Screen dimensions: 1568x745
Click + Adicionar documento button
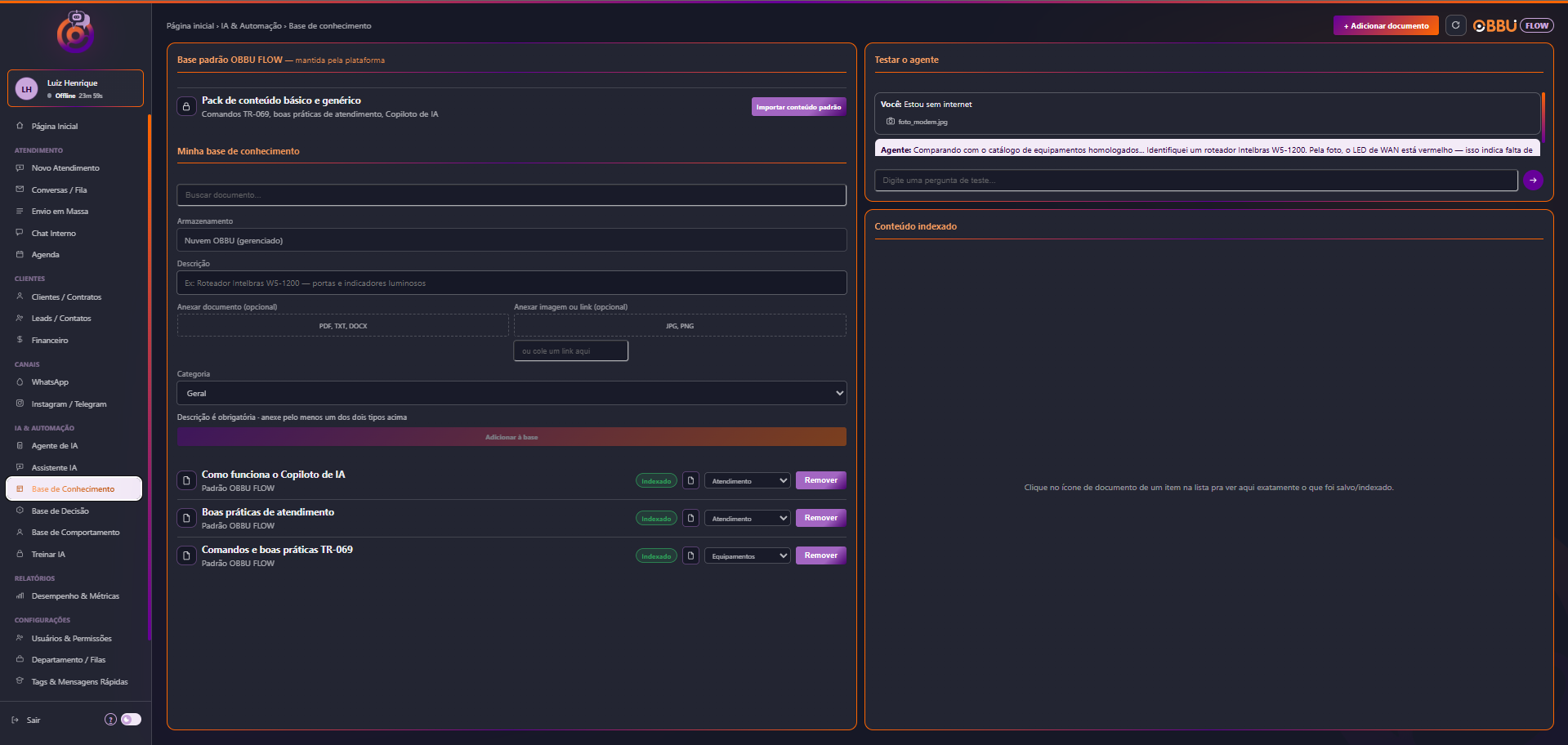[1386, 25]
